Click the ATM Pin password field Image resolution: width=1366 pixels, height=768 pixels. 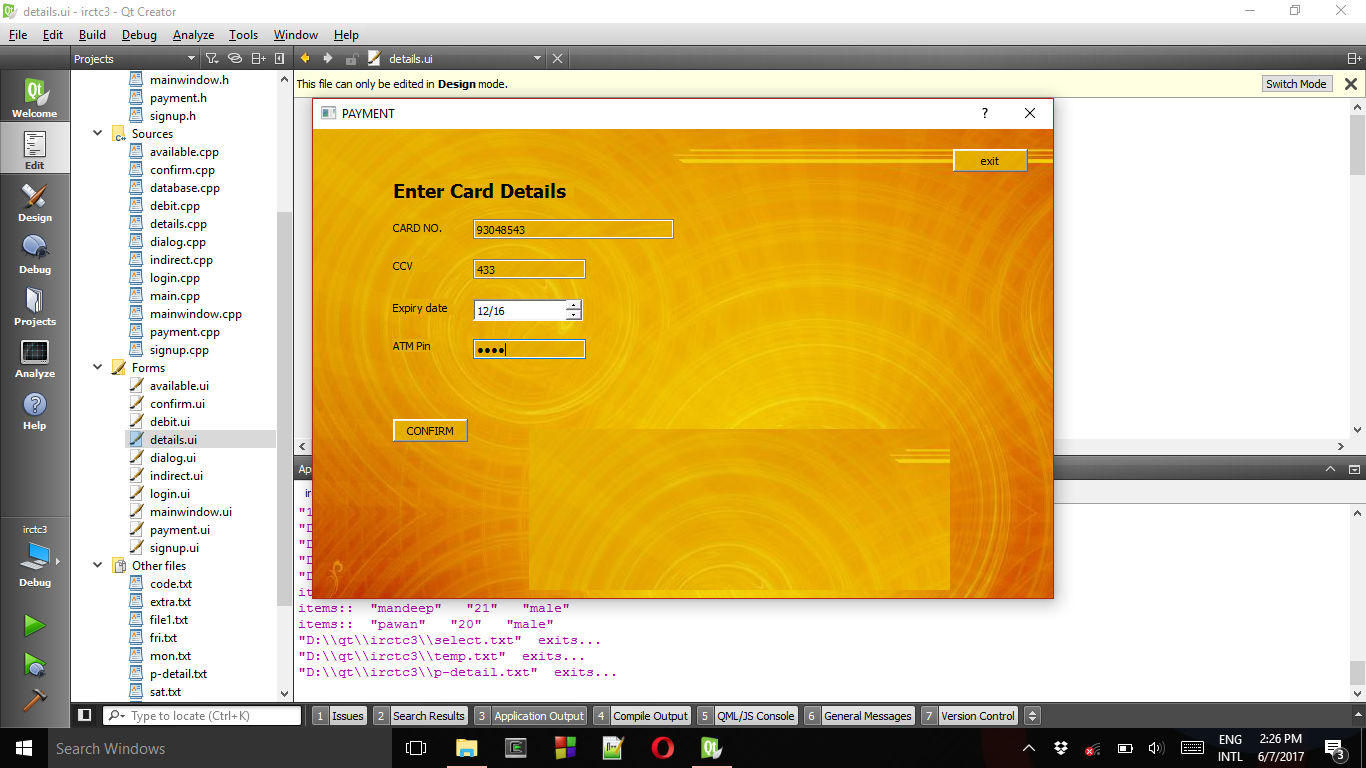tap(529, 349)
